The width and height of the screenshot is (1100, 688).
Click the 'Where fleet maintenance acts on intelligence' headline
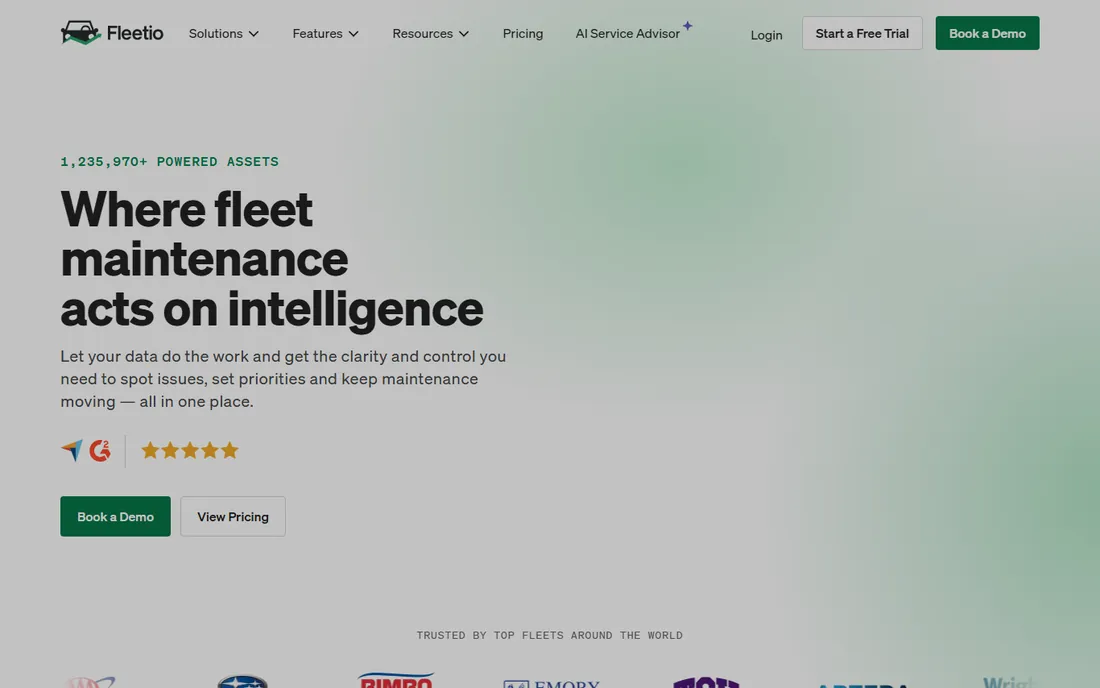click(271, 259)
